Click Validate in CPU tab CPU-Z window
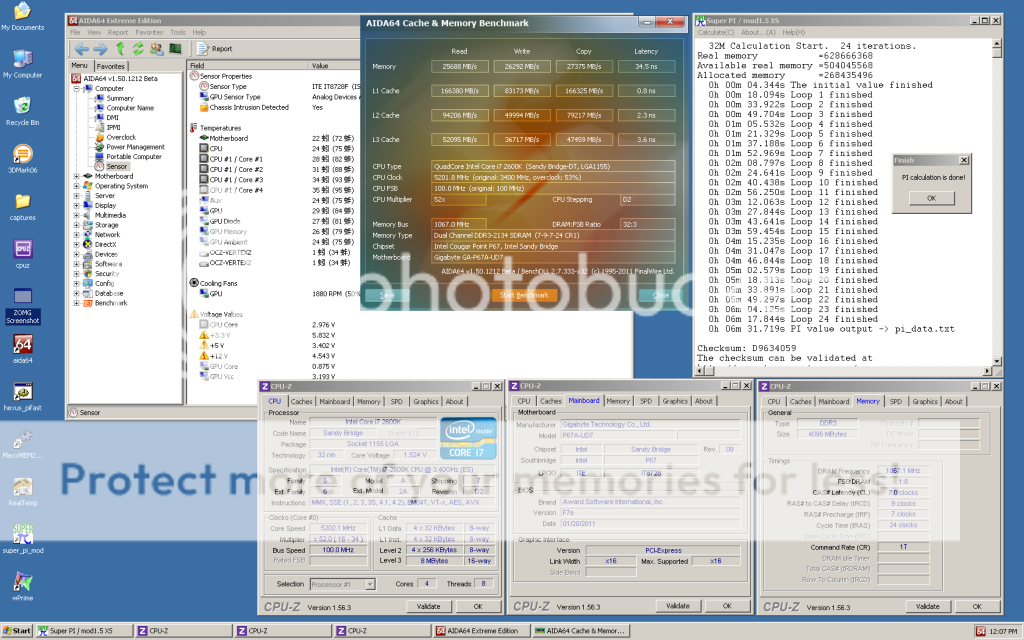This screenshot has height=640, width=1024. [x=428, y=606]
